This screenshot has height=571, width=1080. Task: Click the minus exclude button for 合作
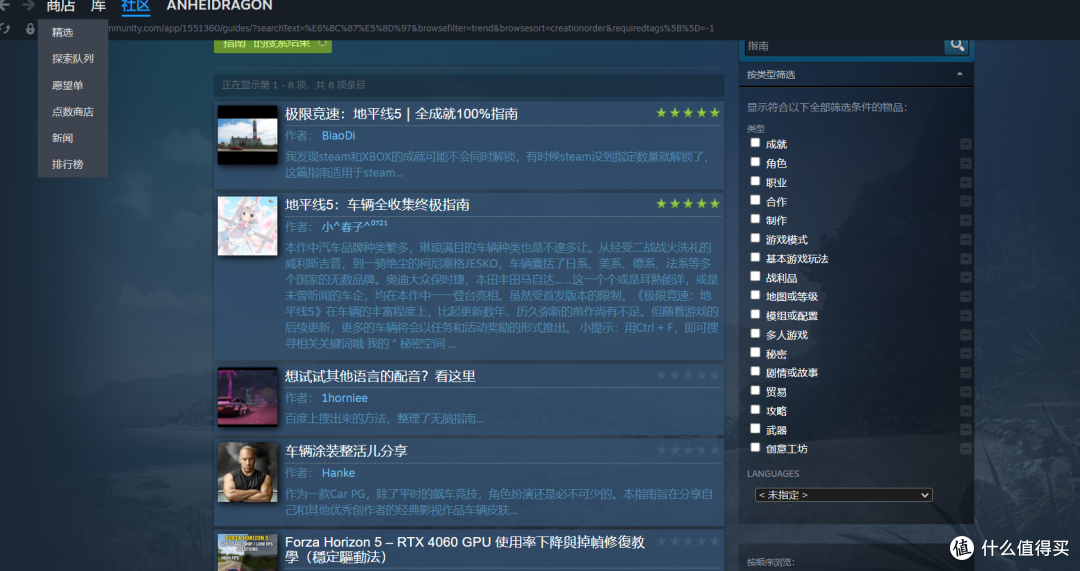966,202
